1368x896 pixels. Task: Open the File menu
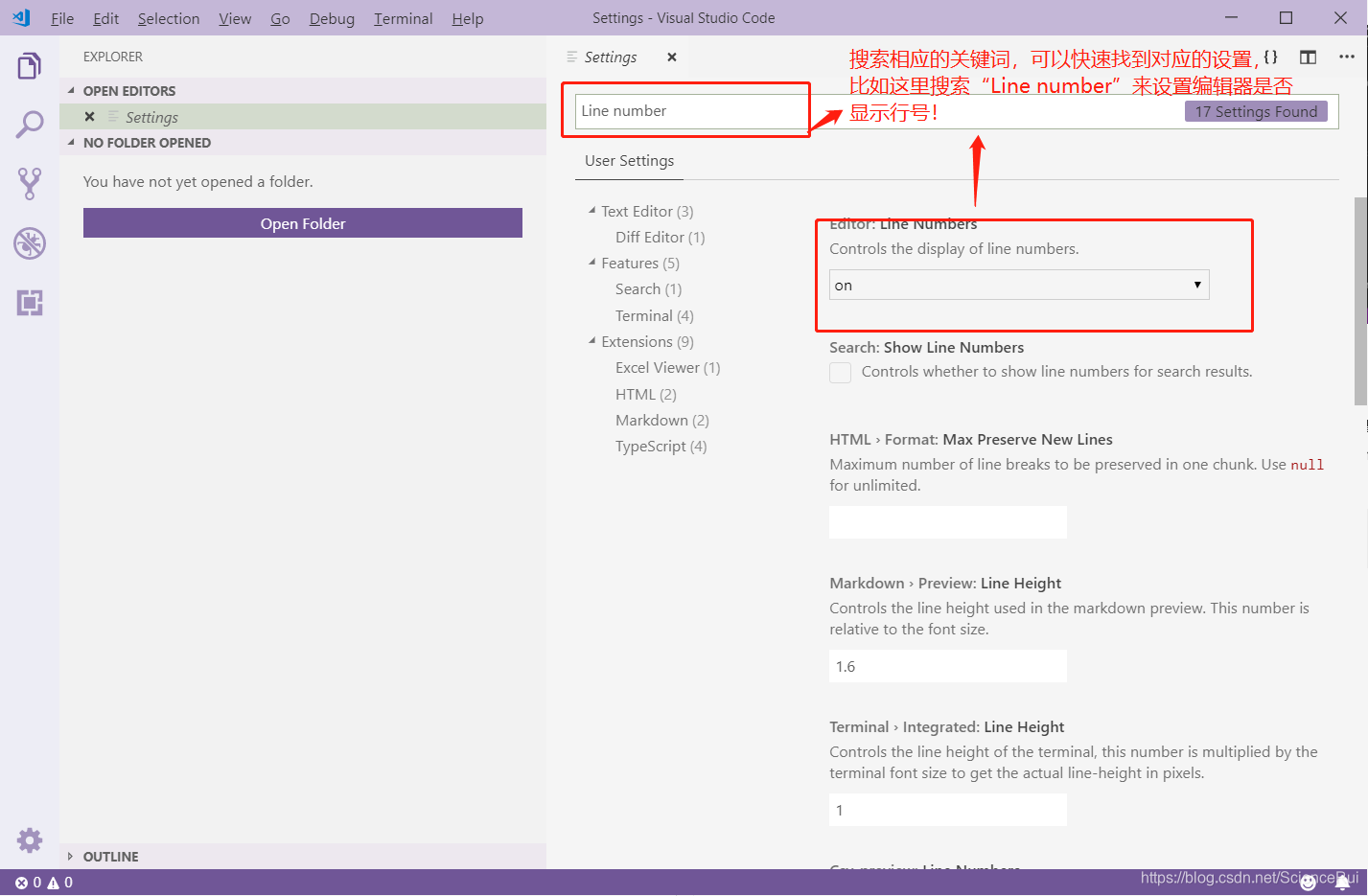(x=62, y=18)
